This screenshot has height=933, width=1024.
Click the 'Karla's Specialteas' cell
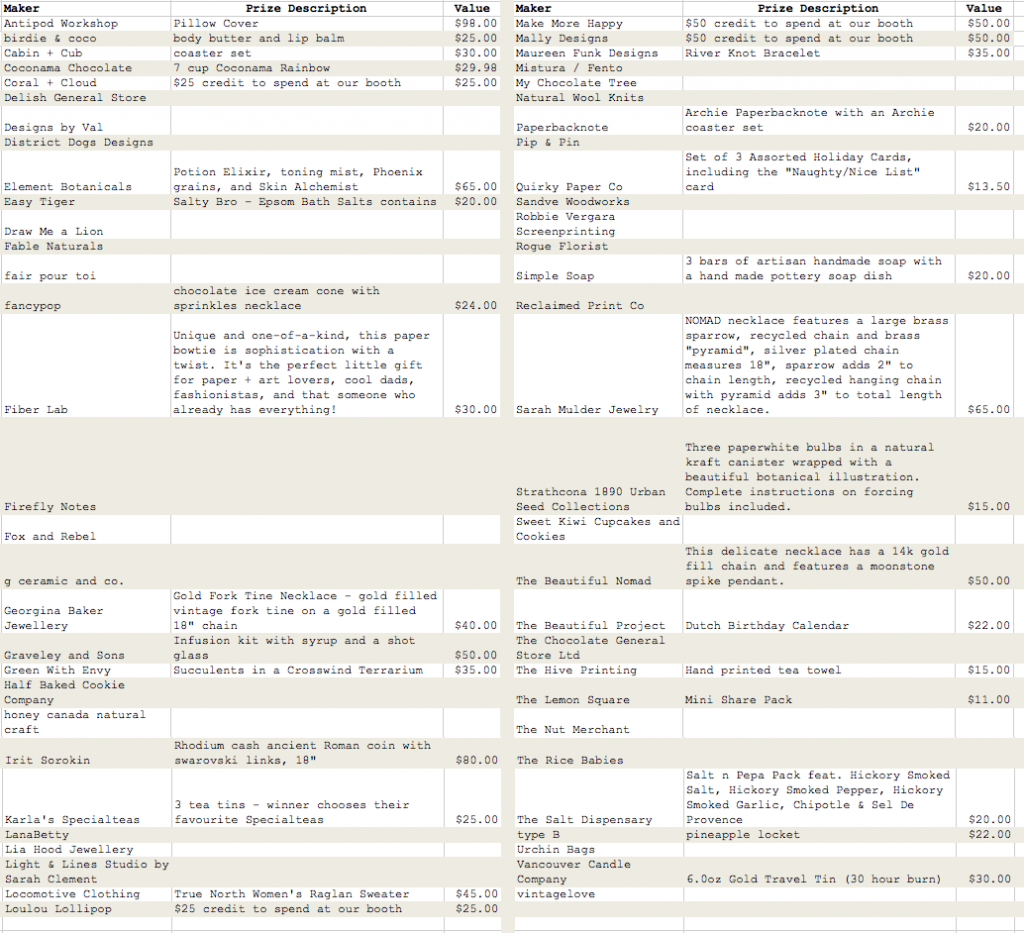tap(86, 798)
